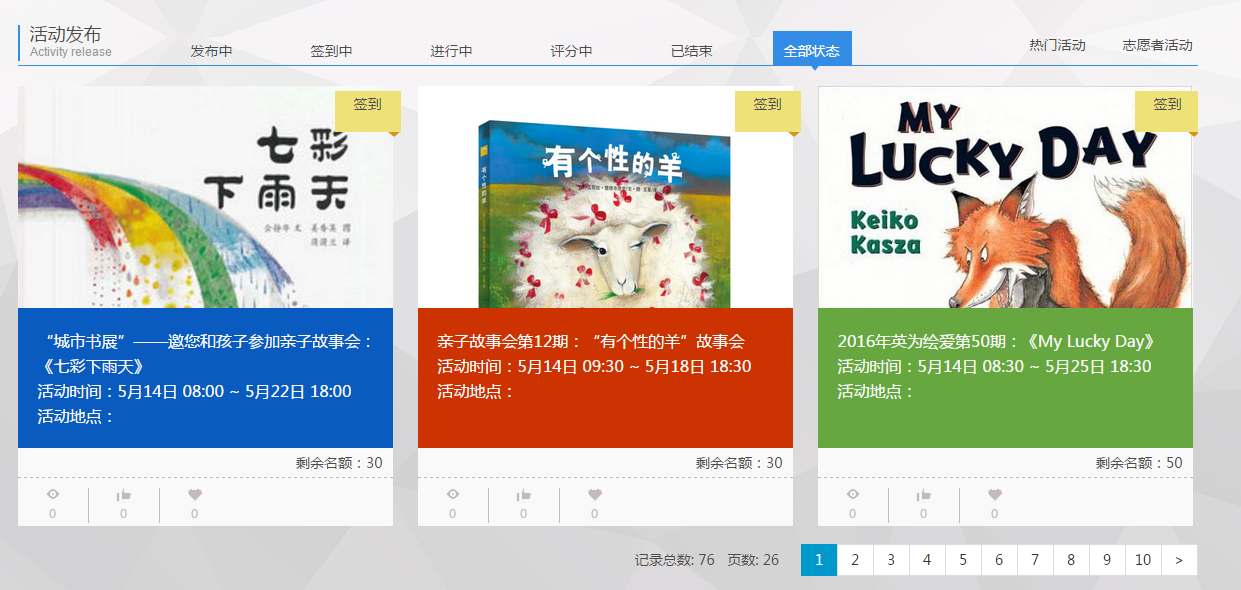Click the next page arrow button

[x=1179, y=560]
